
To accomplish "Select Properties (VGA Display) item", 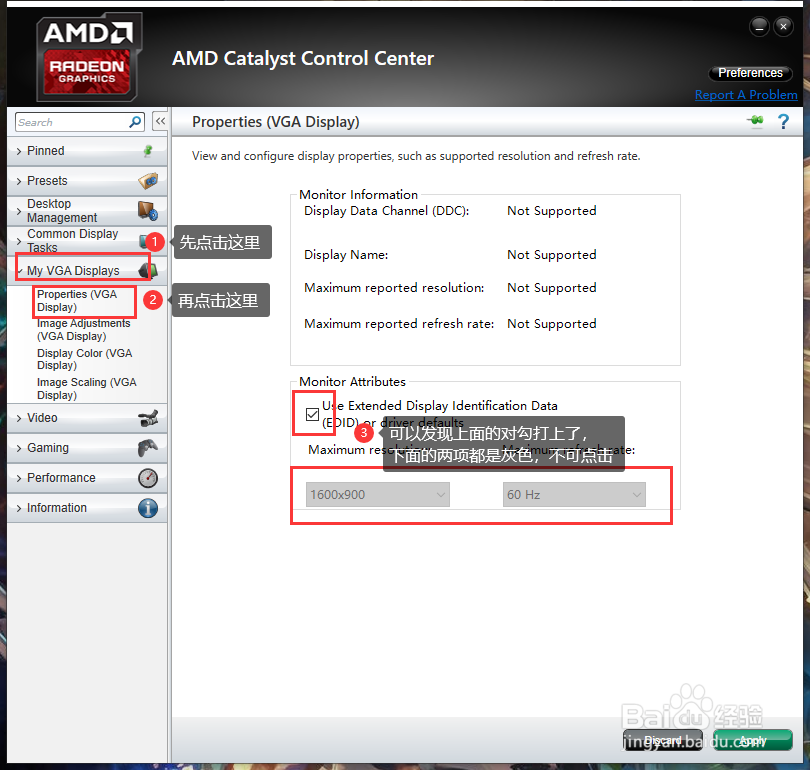I will tap(77, 301).
